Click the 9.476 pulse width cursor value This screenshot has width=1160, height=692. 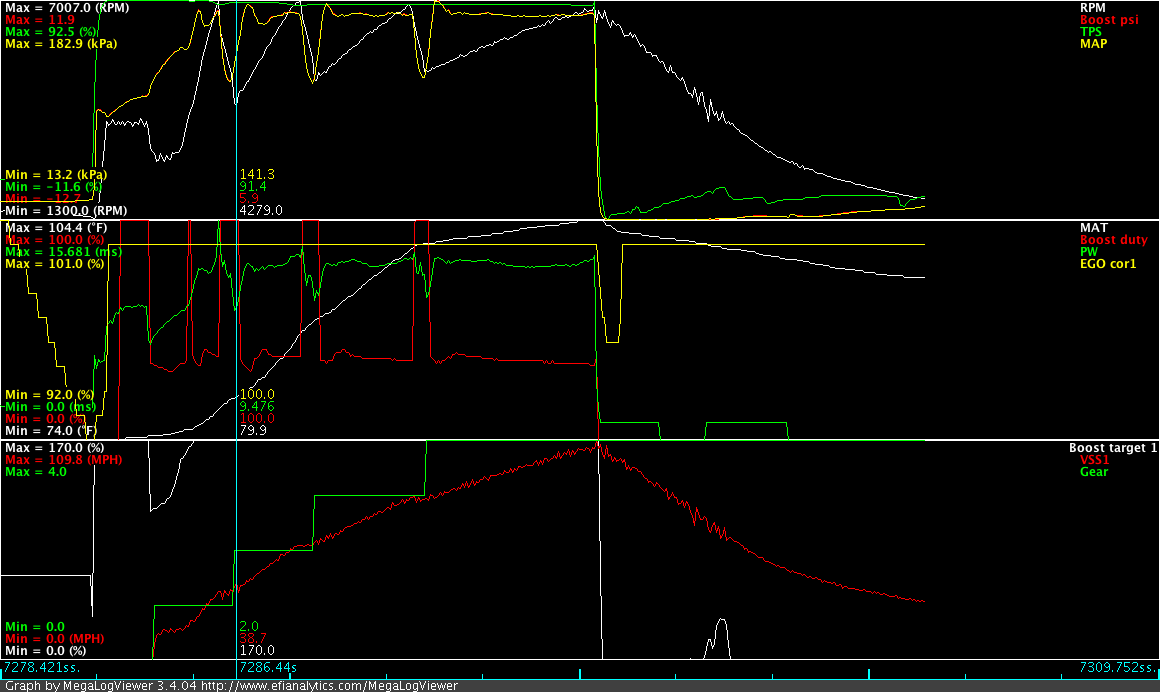point(256,406)
